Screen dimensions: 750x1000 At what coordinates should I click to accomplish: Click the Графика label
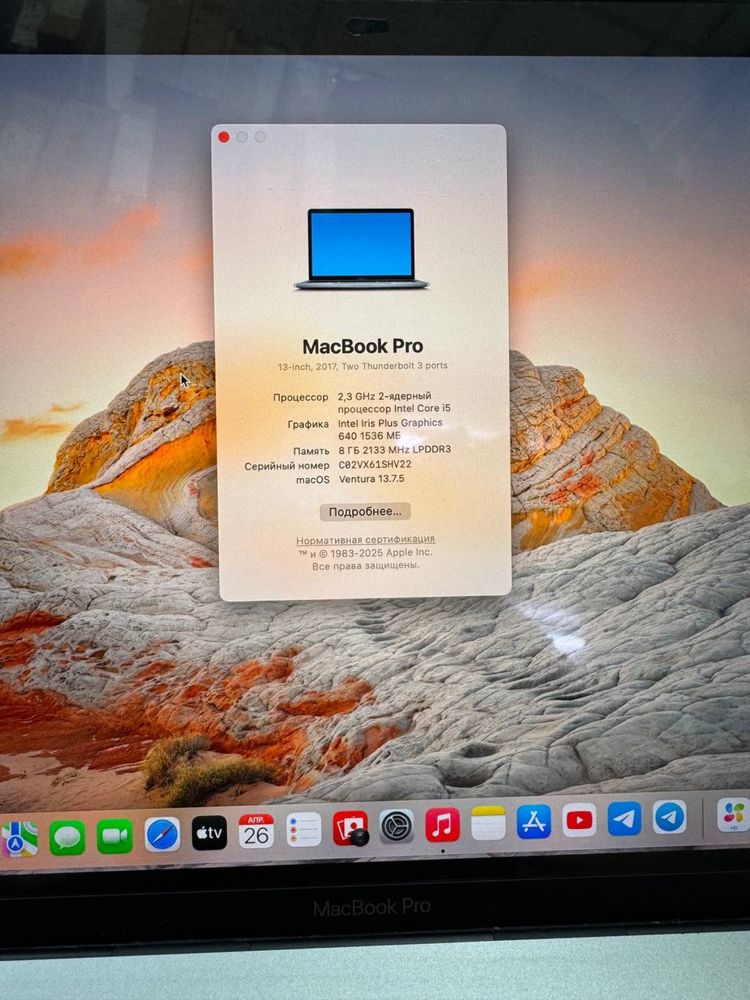(x=308, y=424)
